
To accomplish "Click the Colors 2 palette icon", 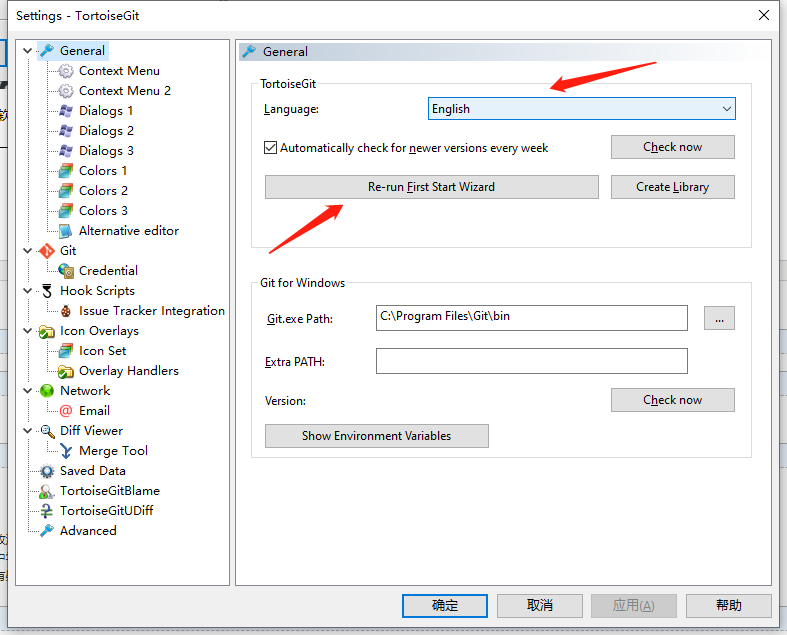I will coord(66,191).
